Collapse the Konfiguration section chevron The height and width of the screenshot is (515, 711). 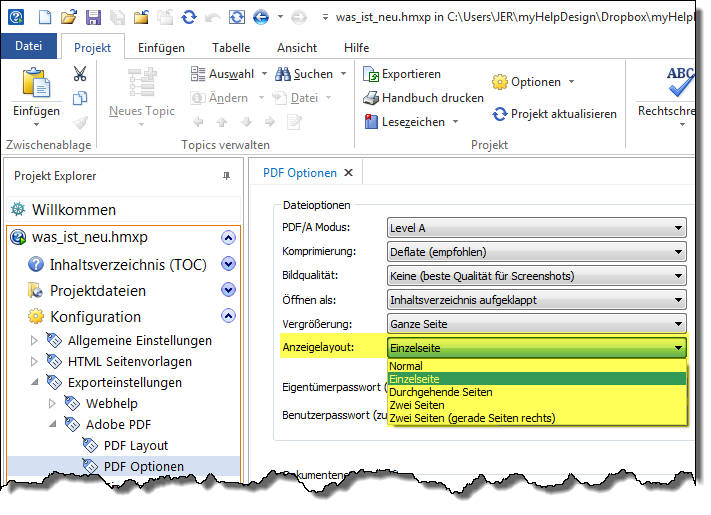pos(228,316)
